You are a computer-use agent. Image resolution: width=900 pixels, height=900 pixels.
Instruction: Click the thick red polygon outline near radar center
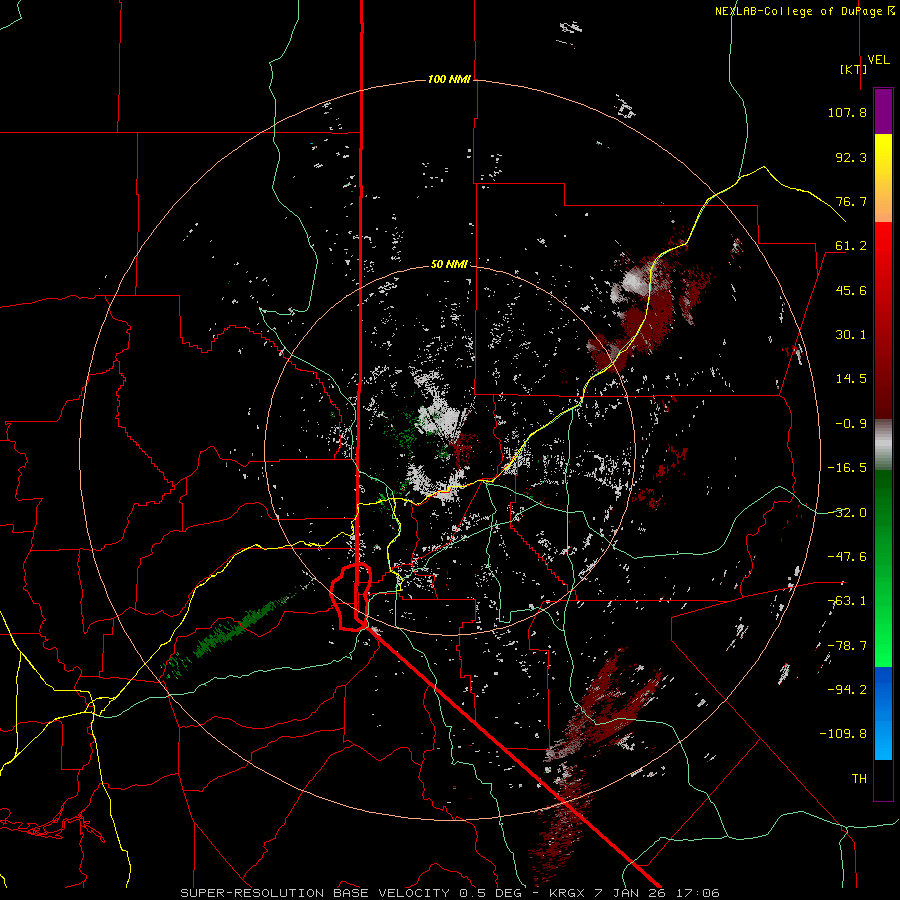coord(351,598)
